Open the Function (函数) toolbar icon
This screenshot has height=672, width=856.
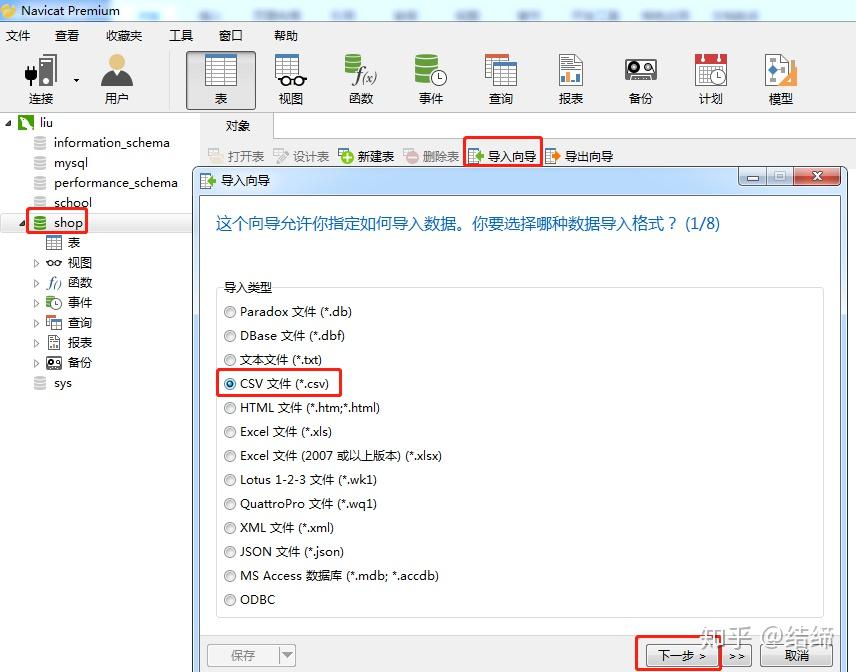[x=360, y=80]
